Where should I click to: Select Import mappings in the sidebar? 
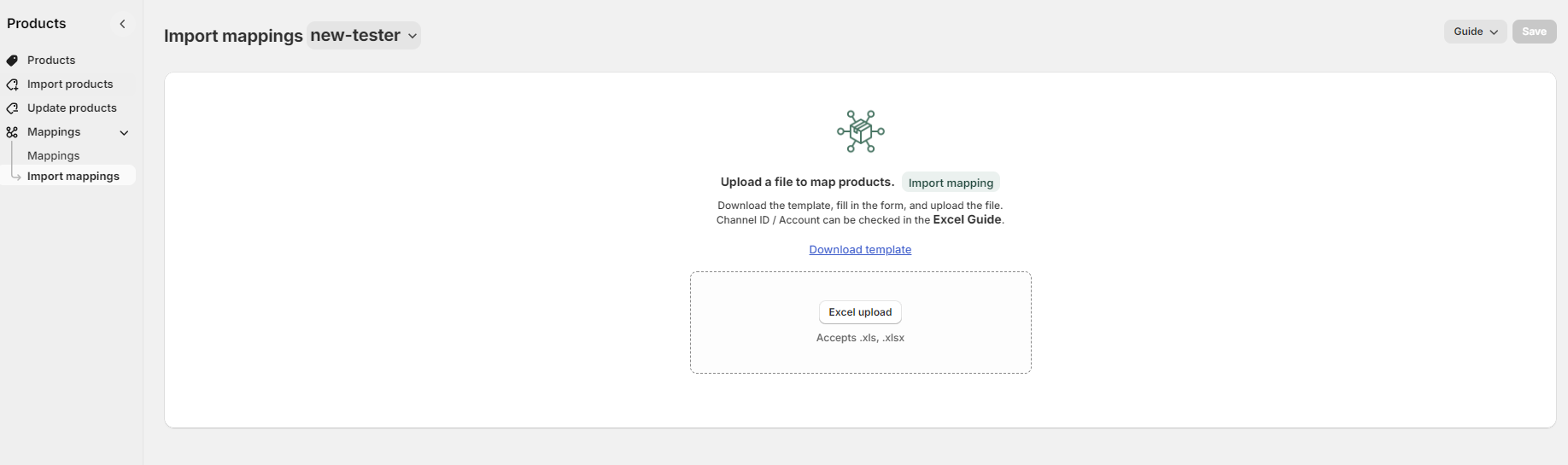[x=73, y=176]
